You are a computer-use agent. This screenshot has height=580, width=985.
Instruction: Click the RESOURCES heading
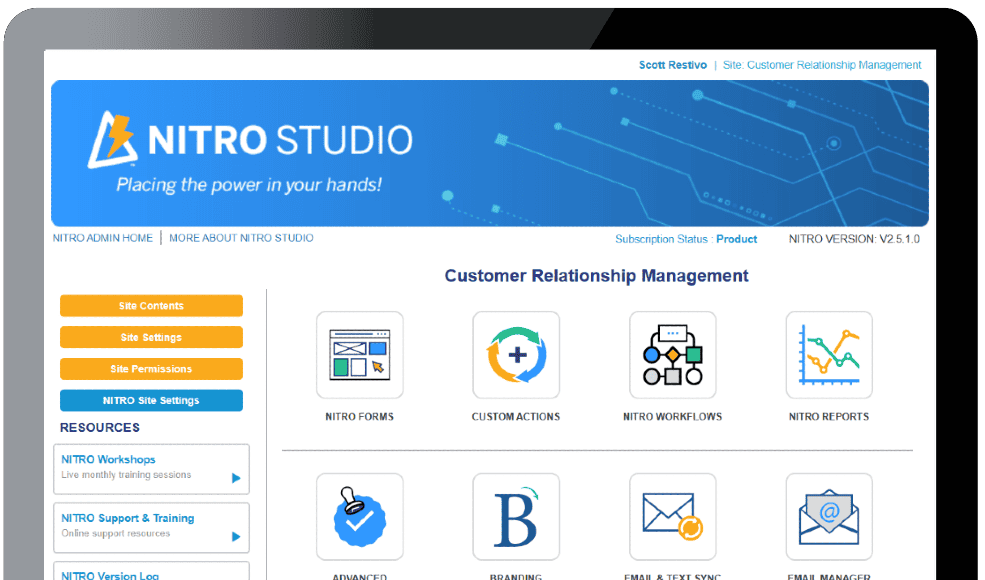coord(100,427)
